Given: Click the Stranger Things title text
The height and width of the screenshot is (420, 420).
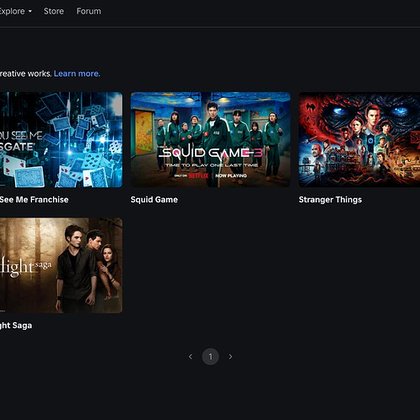Looking at the screenshot, I should 330,200.
